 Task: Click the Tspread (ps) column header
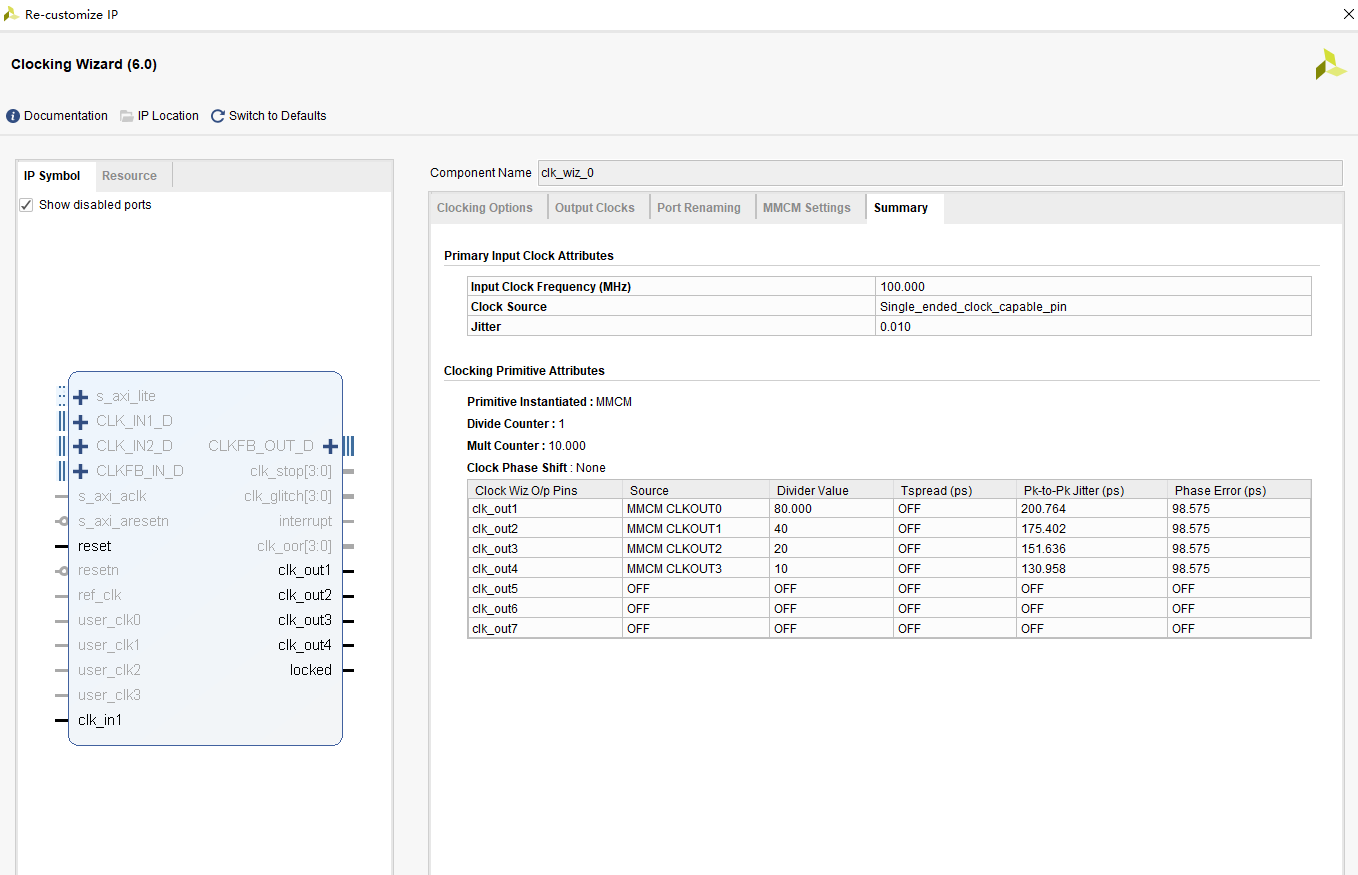pyautogui.click(x=955, y=490)
